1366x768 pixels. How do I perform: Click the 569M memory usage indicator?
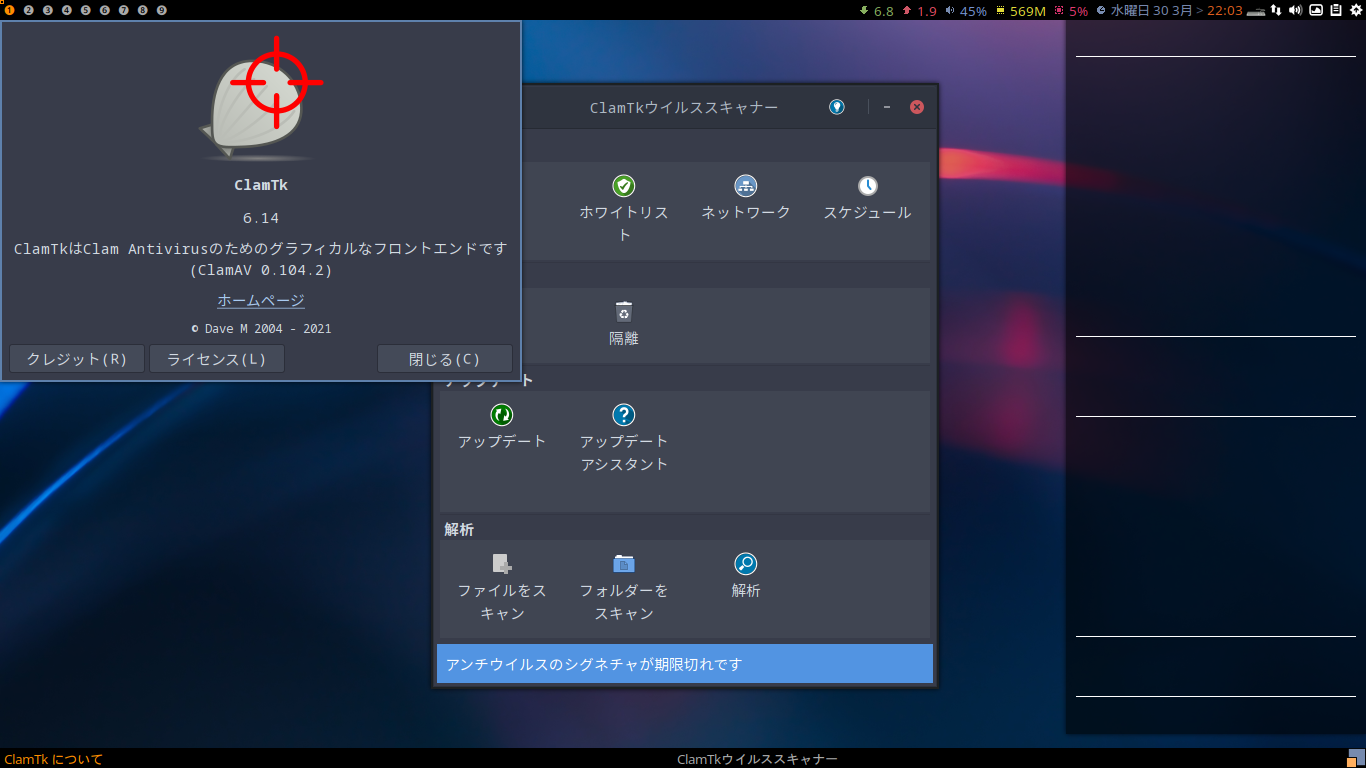pyautogui.click(x=1021, y=11)
